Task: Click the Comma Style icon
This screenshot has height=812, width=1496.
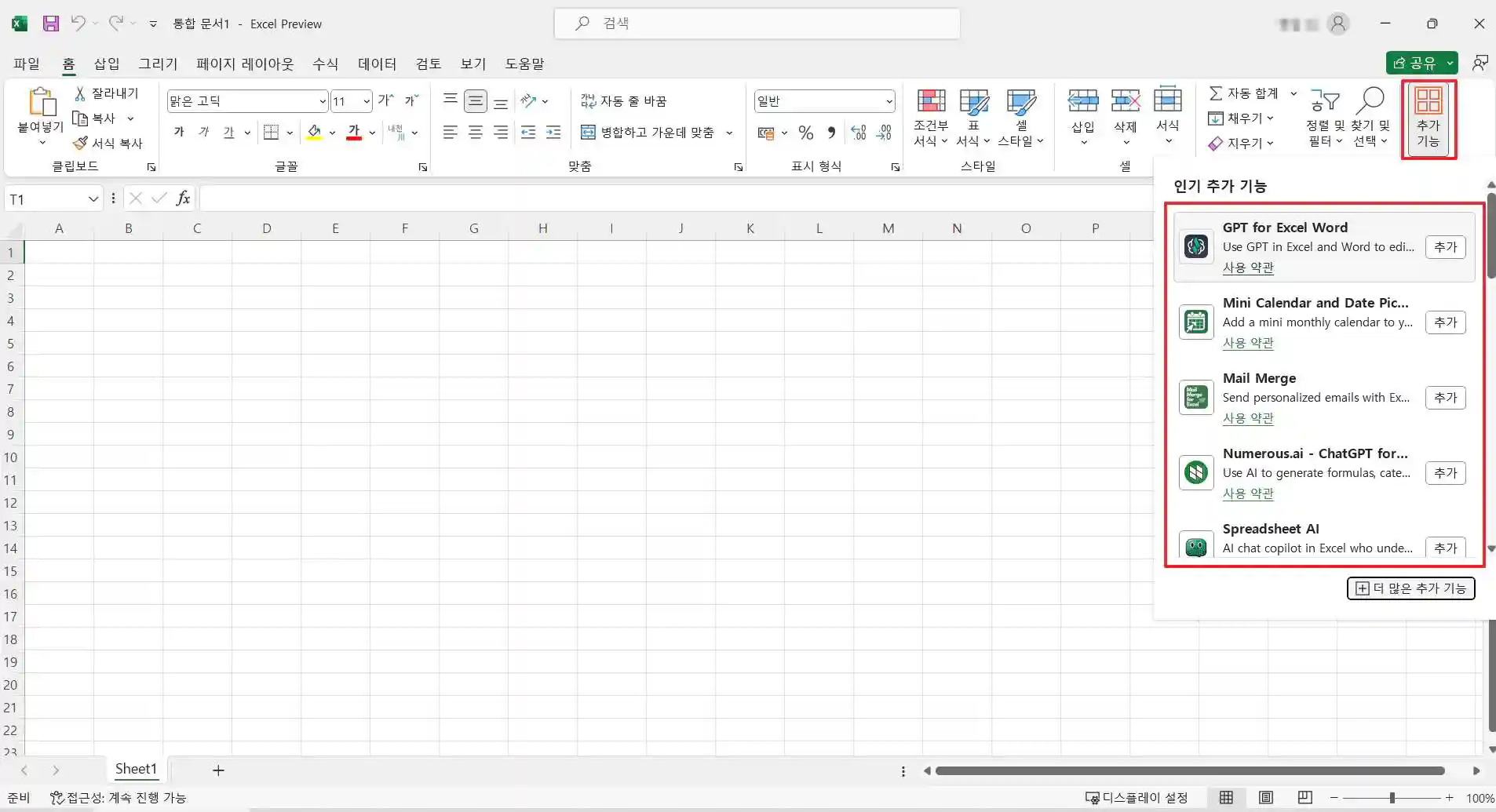Action: coord(831,133)
